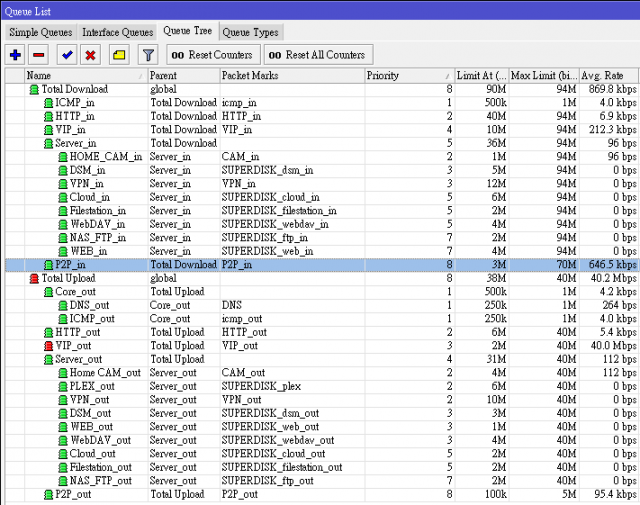Select the DSM_out queue name
The image size is (640, 505).
tap(90, 413)
